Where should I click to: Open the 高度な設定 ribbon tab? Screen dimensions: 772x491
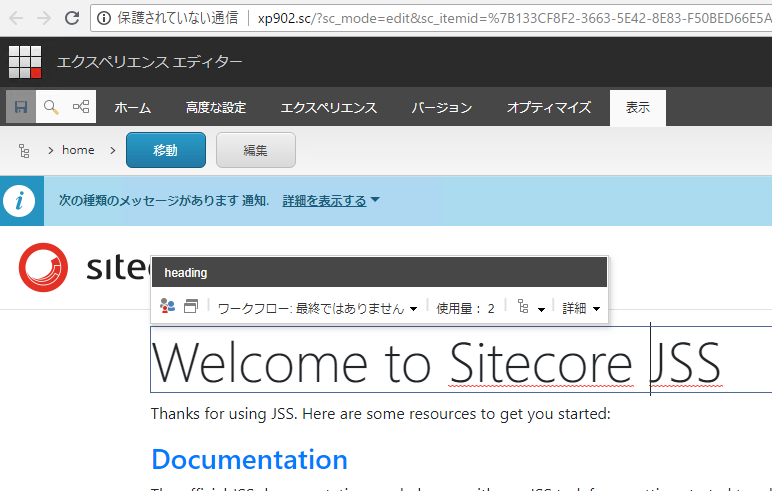pos(216,107)
